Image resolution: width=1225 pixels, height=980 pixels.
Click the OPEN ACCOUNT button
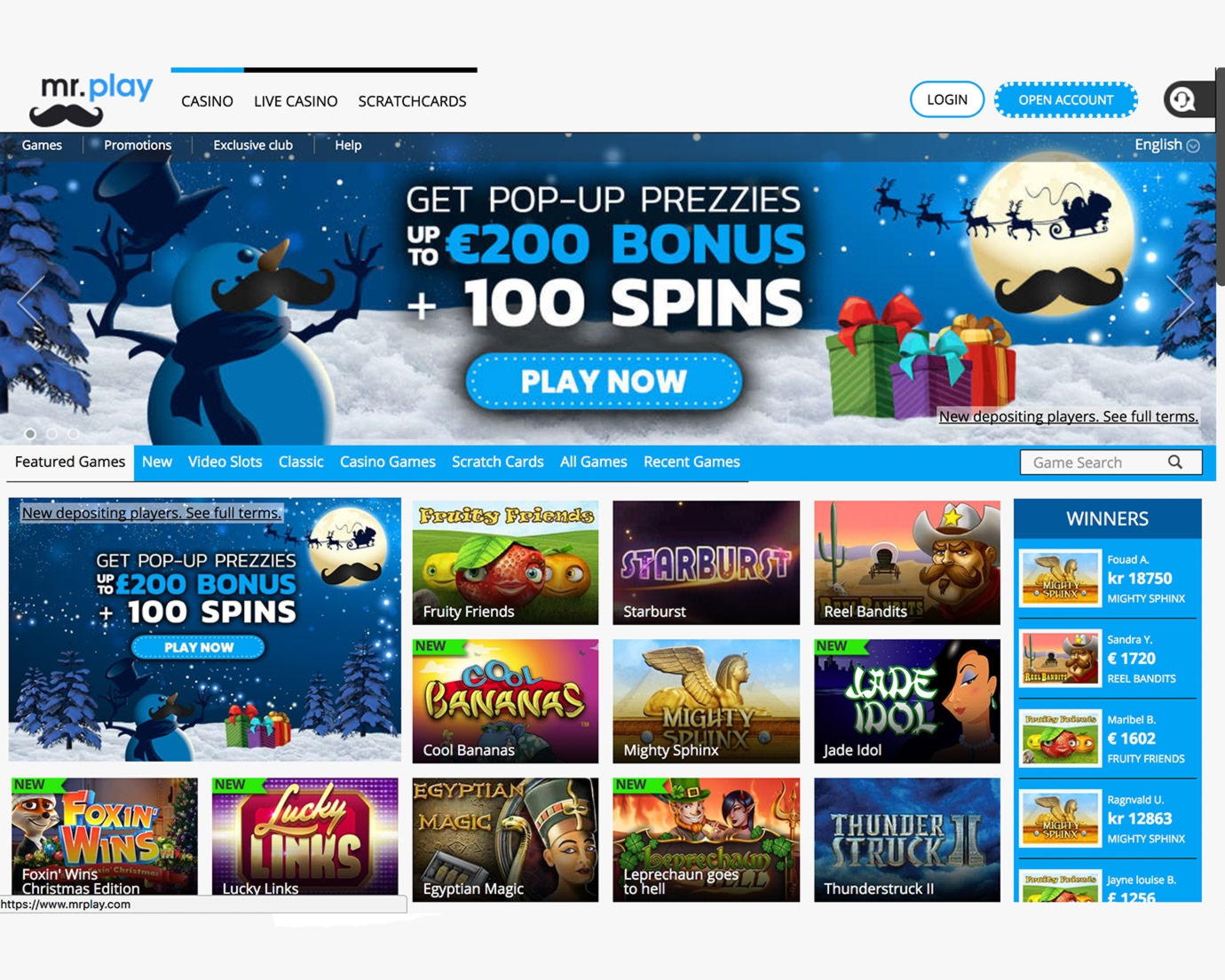(1065, 99)
